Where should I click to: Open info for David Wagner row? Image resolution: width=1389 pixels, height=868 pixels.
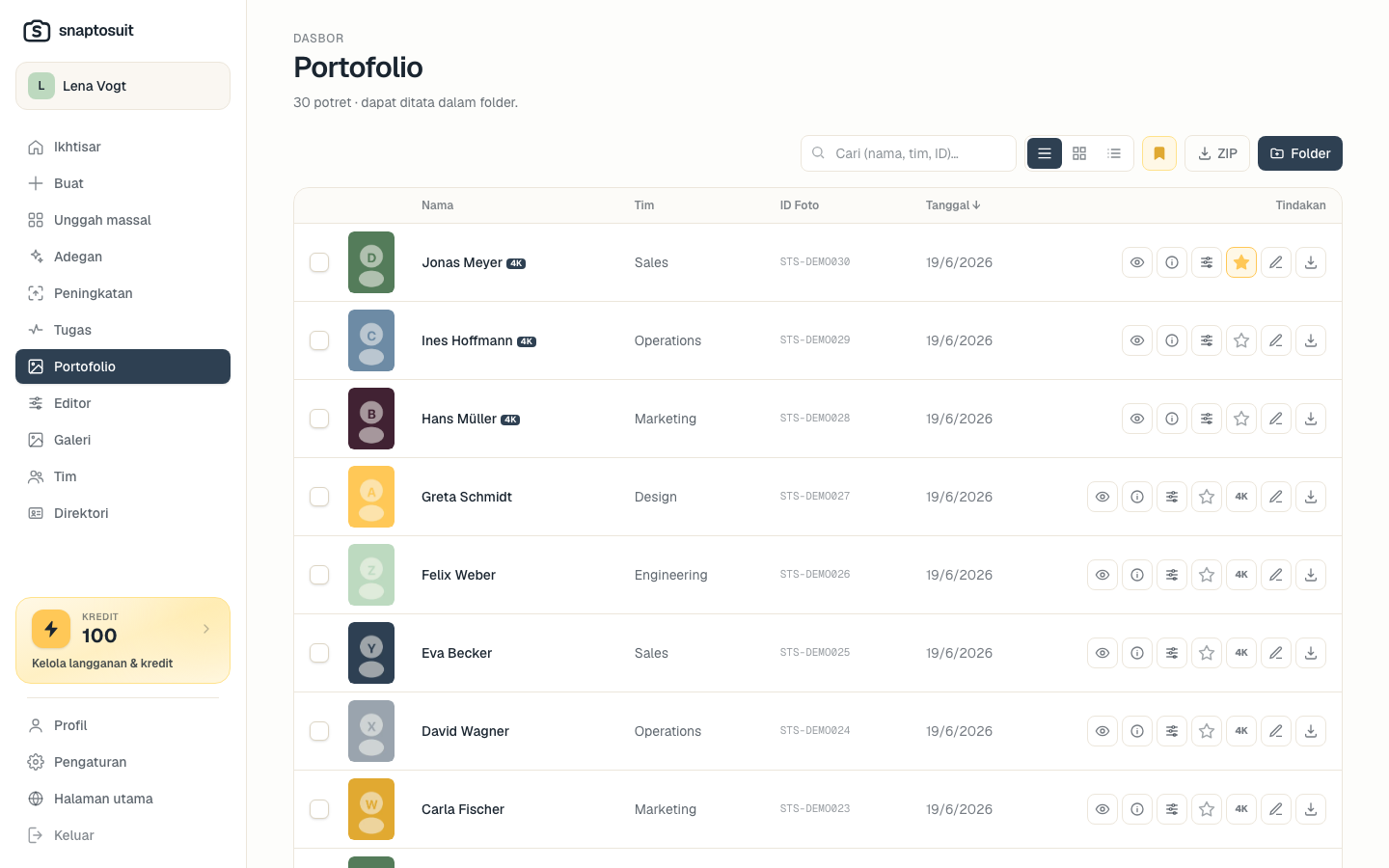click(x=1137, y=731)
